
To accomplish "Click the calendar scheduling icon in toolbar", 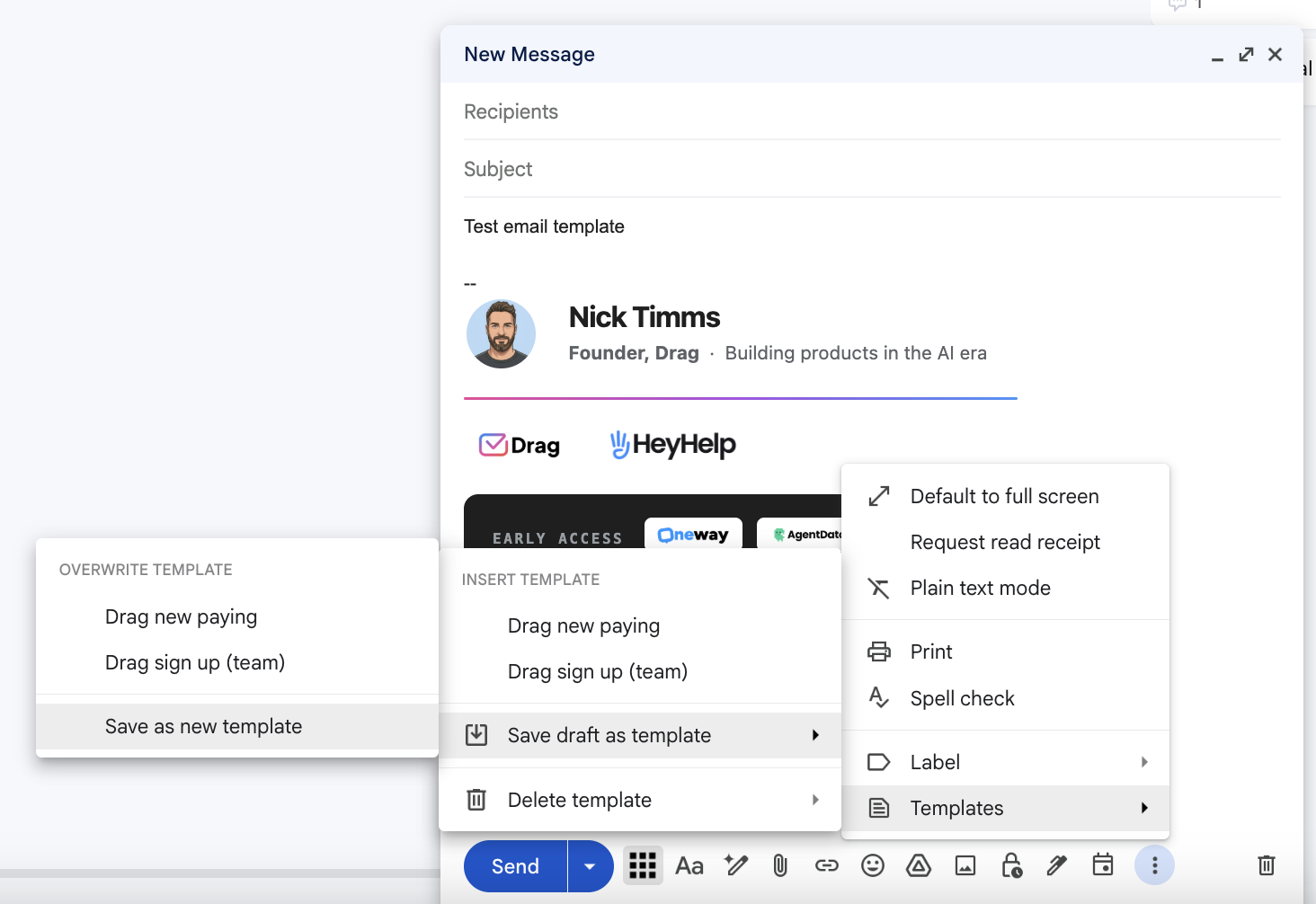I will [1103, 864].
